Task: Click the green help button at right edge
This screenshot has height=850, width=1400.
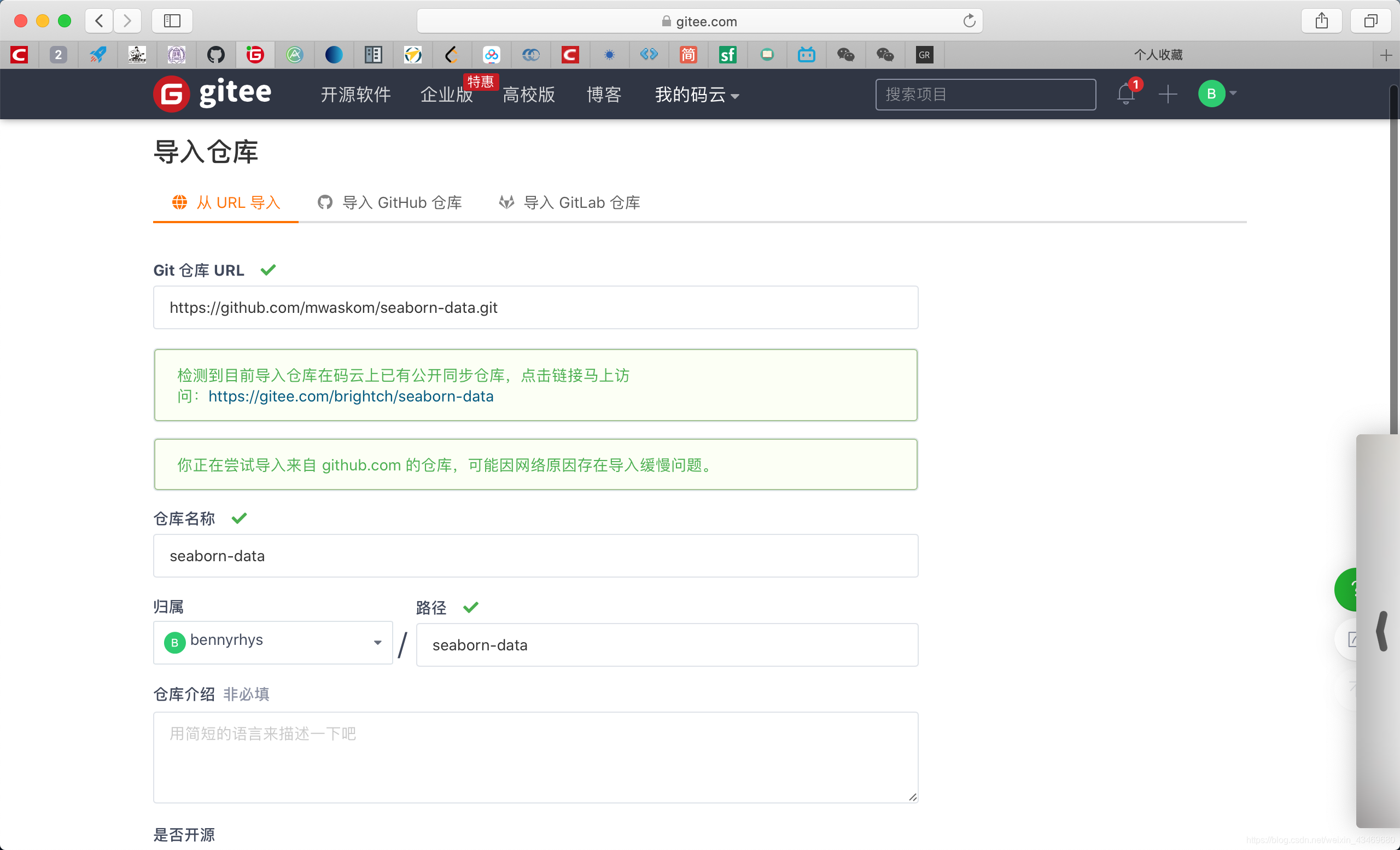Action: pyautogui.click(x=1346, y=590)
